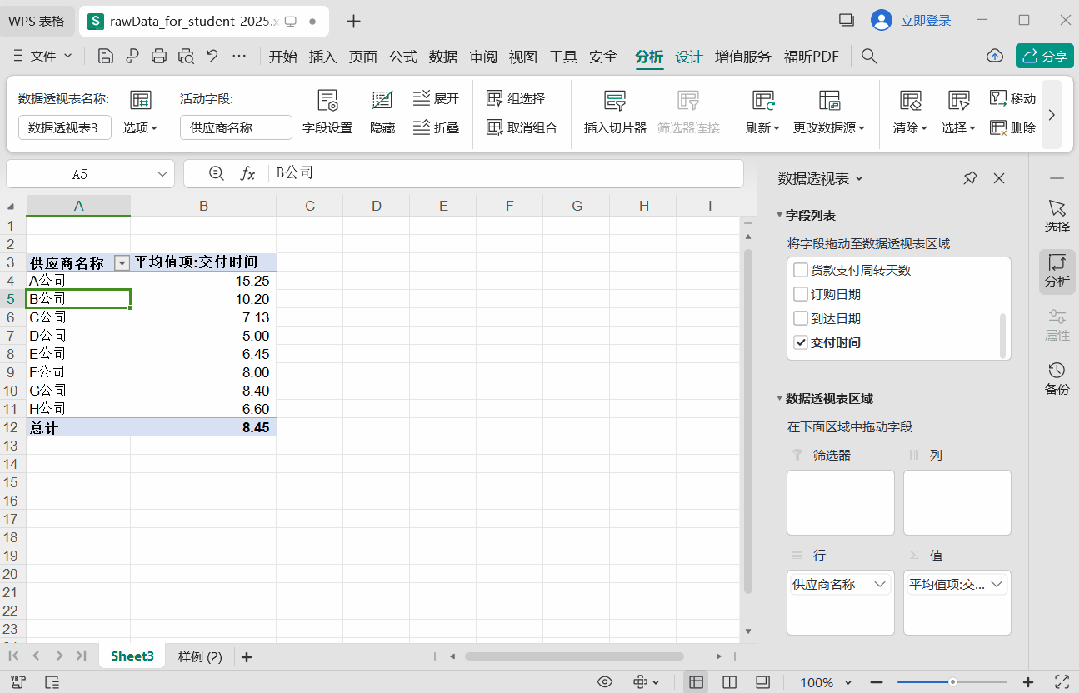Screen dimensions: 1079x693
Task: Open the 选项 dropdown
Action: click(140, 127)
